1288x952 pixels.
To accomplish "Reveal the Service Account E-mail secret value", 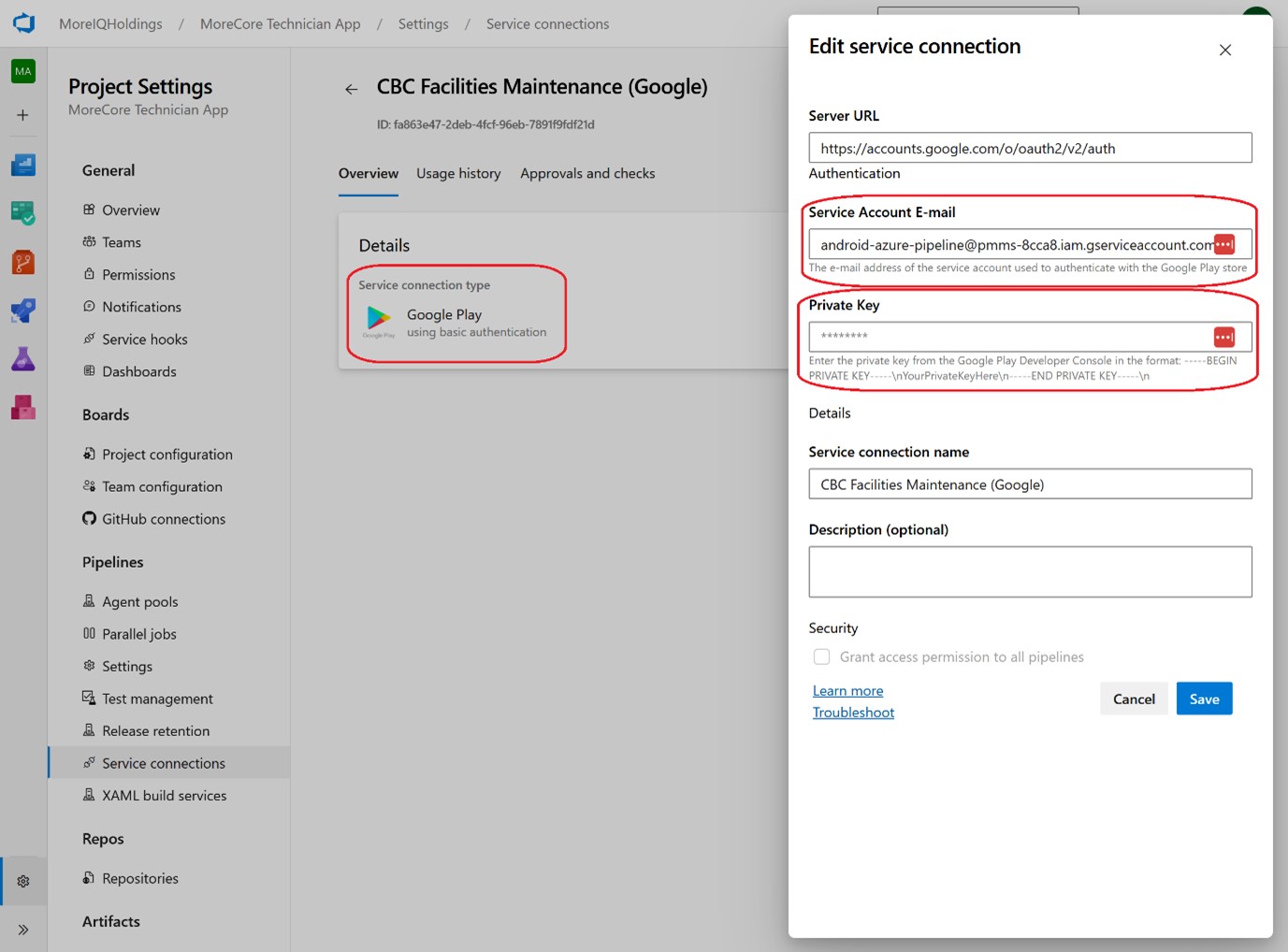I will coord(1223,244).
